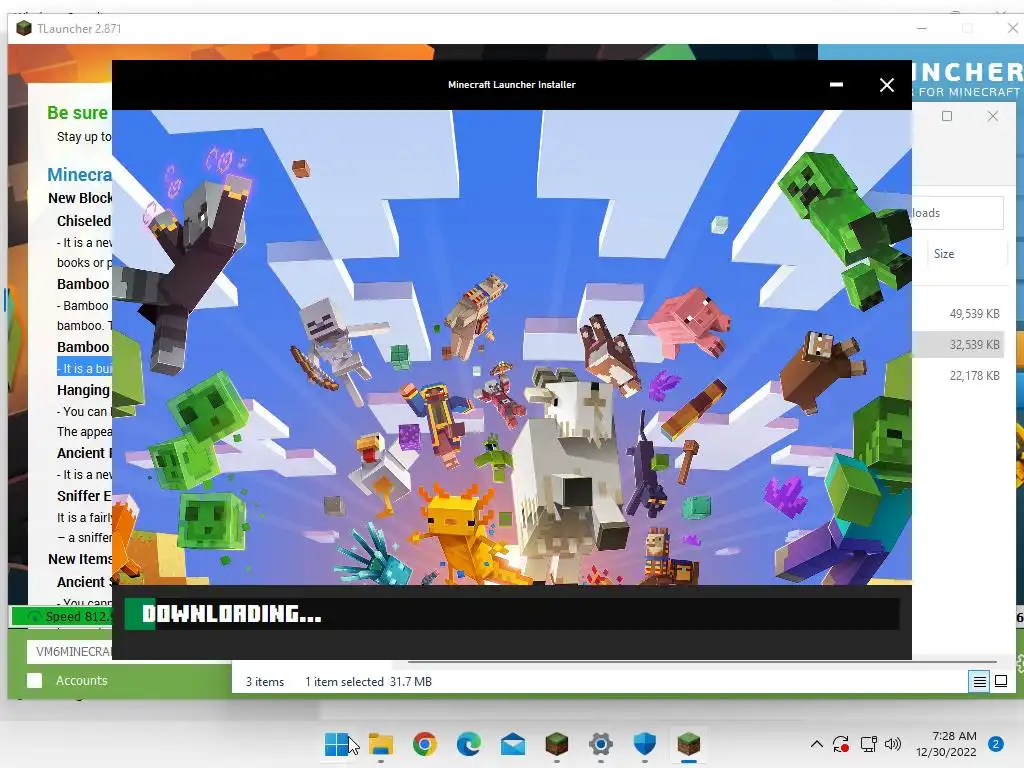This screenshot has width=1024, height=768.
Task: Open the Windows Start menu
Action: pyautogui.click(x=337, y=744)
